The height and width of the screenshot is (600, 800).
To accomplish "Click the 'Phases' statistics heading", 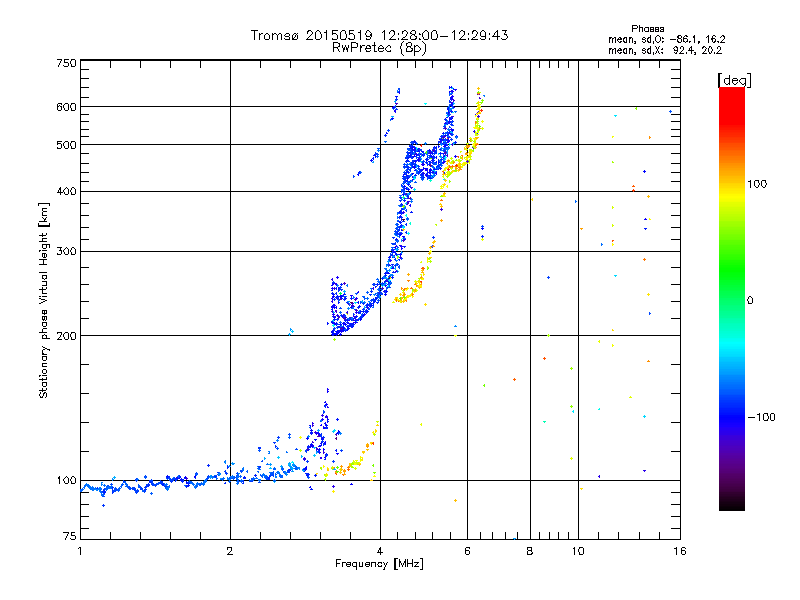I will click(x=647, y=29).
